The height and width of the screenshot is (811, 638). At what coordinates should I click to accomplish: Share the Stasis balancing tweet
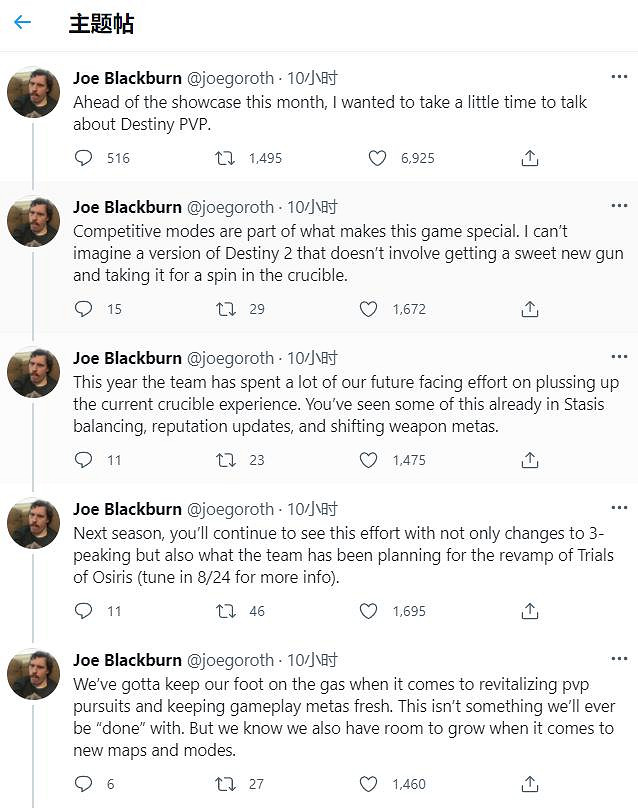530,460
